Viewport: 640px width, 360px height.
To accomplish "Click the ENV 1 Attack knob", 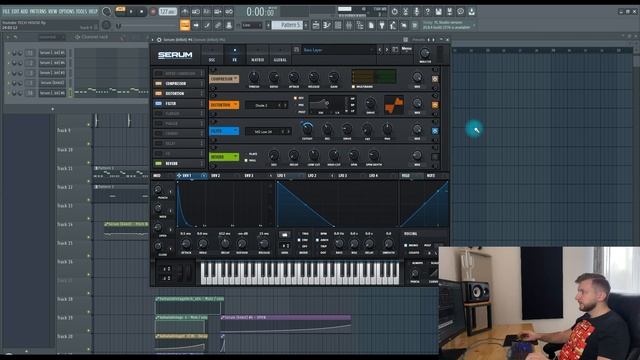I will [186, 244].
